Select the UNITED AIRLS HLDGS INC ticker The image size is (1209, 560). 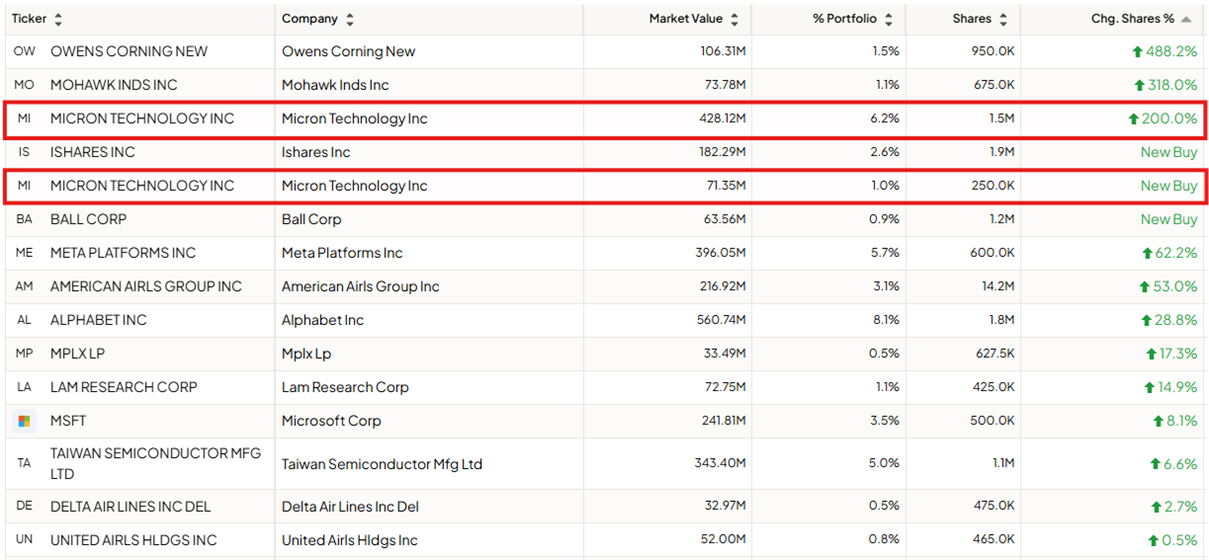tap(133, 540)
